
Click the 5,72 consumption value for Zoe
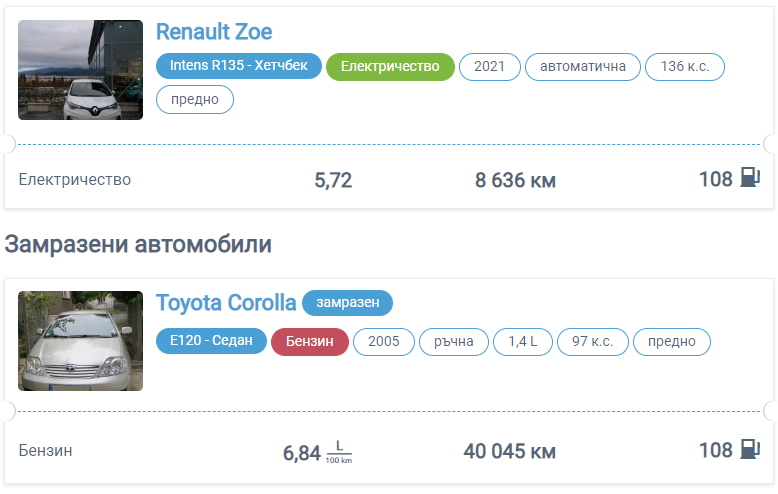333,180
